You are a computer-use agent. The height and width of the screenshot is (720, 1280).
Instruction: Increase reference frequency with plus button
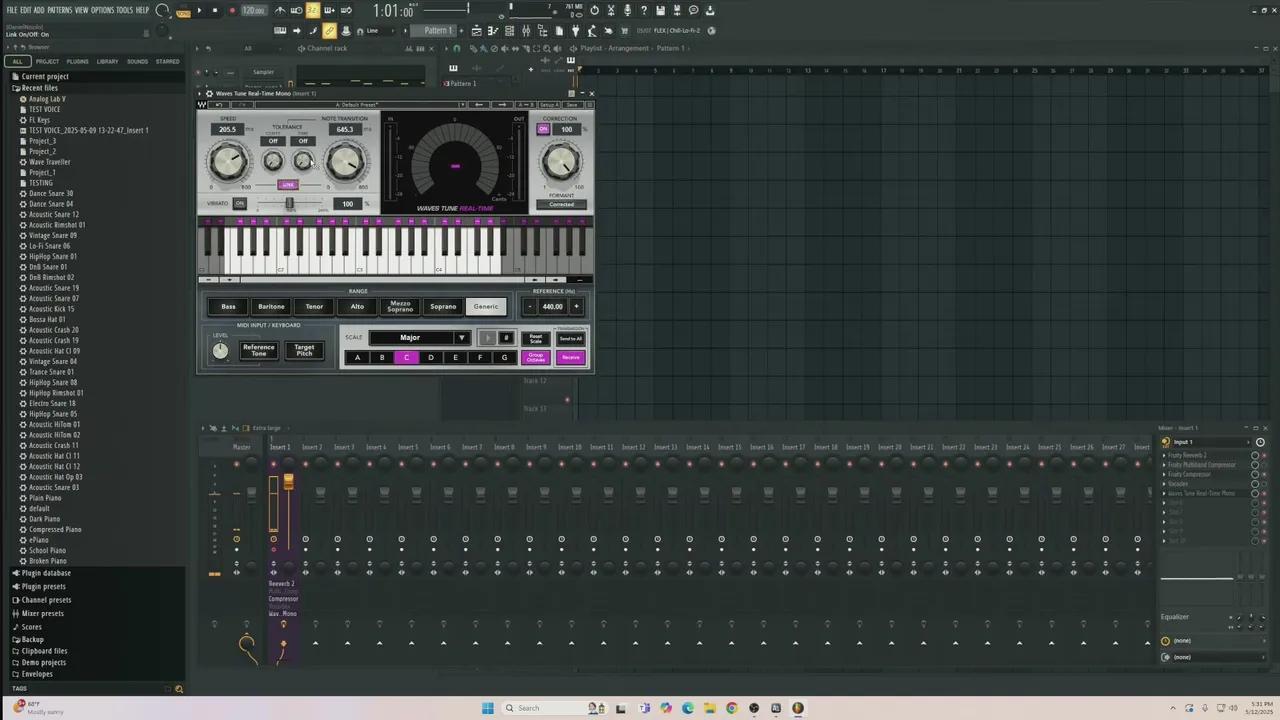(576, 307)
